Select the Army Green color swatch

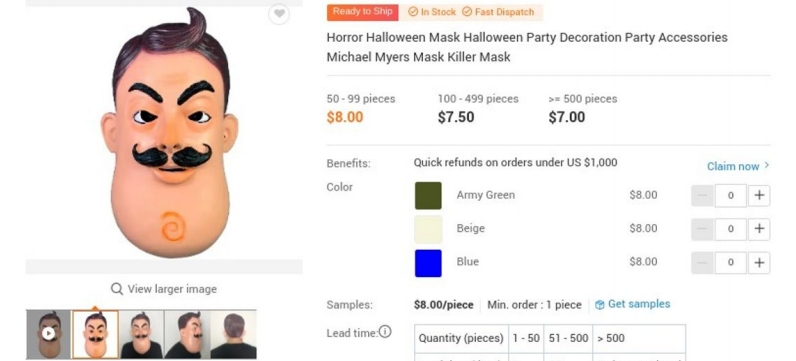pos(428,195)
